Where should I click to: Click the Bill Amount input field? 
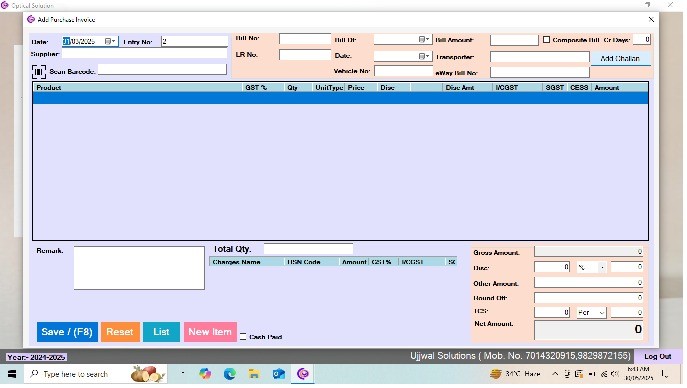tap(514, 40)
